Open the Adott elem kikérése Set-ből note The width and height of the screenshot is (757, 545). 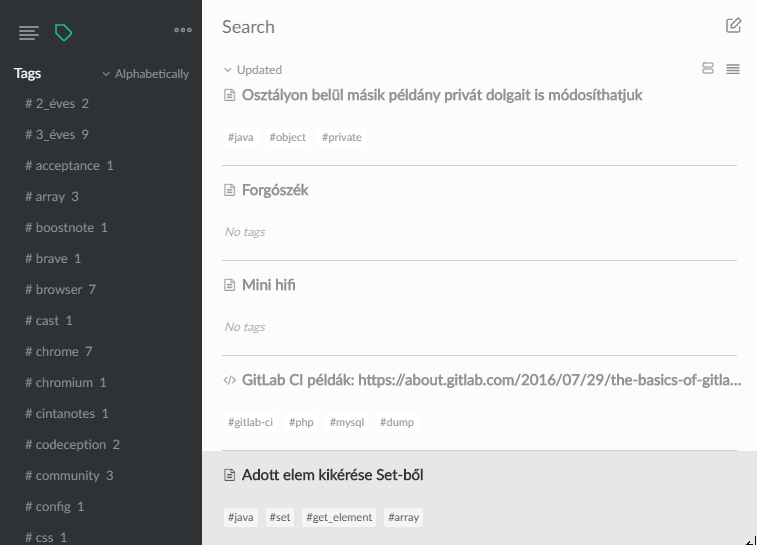coord(332,475)
